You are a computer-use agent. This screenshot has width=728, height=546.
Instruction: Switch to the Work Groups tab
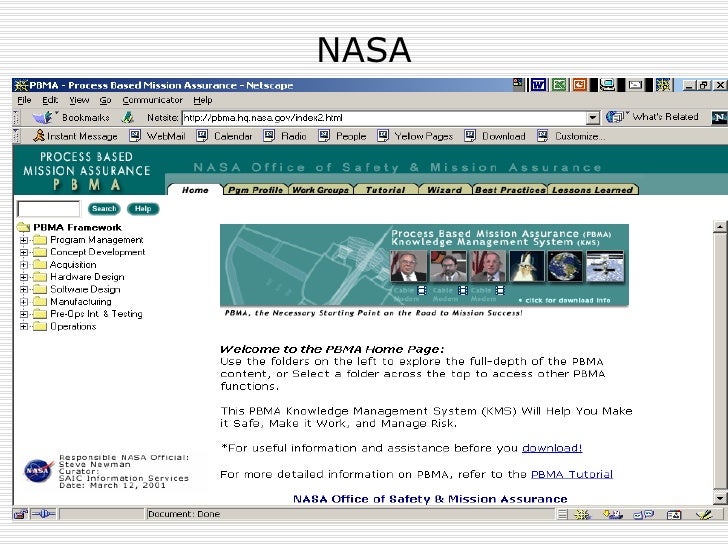click(x=321, y=189)
